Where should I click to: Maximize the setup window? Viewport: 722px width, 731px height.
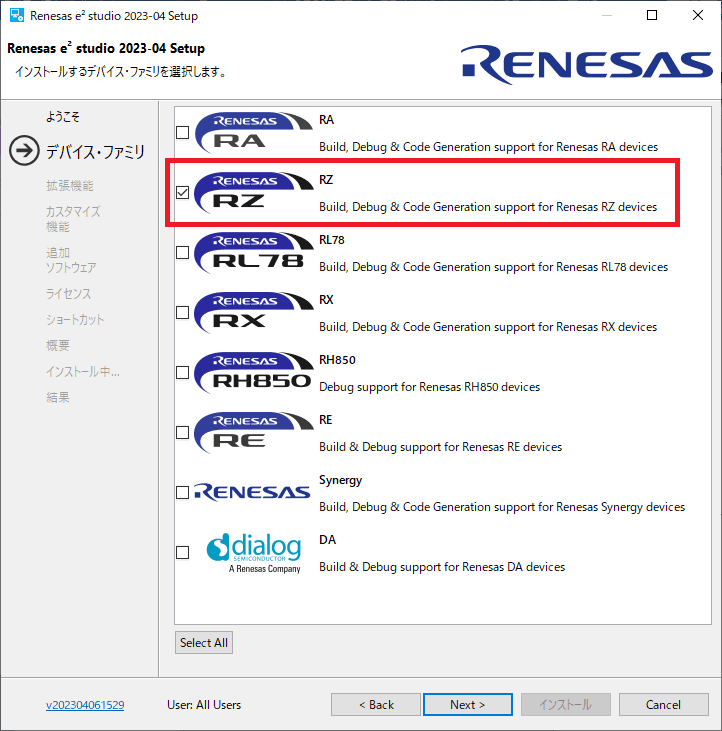[x=652, y=15]
